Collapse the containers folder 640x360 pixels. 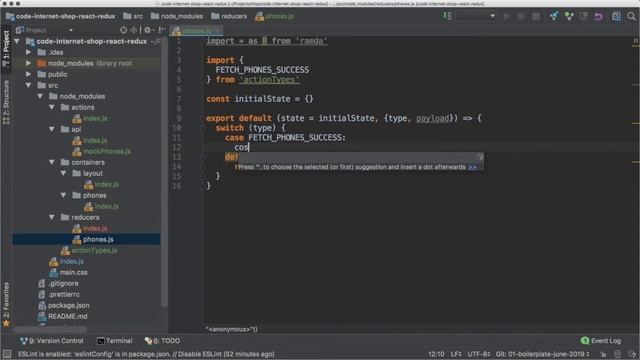click(52, 162)
